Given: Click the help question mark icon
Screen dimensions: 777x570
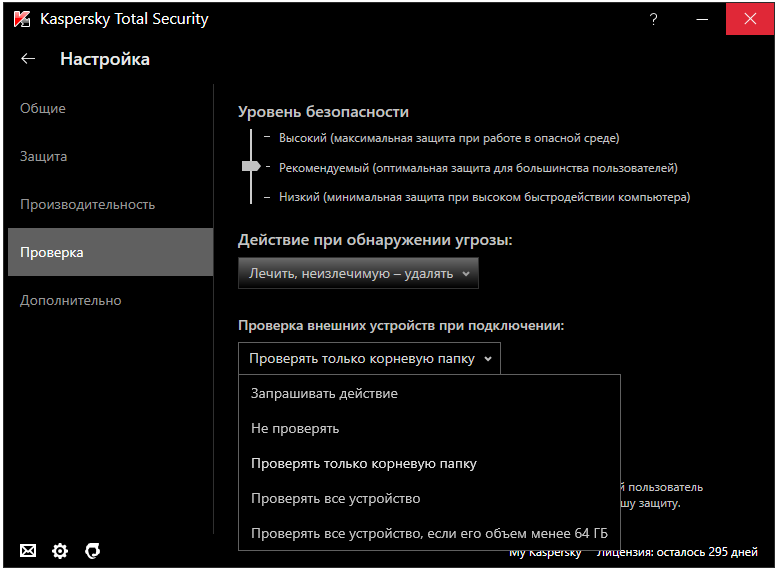Looking at the screenshot, I should pos(654,19).
